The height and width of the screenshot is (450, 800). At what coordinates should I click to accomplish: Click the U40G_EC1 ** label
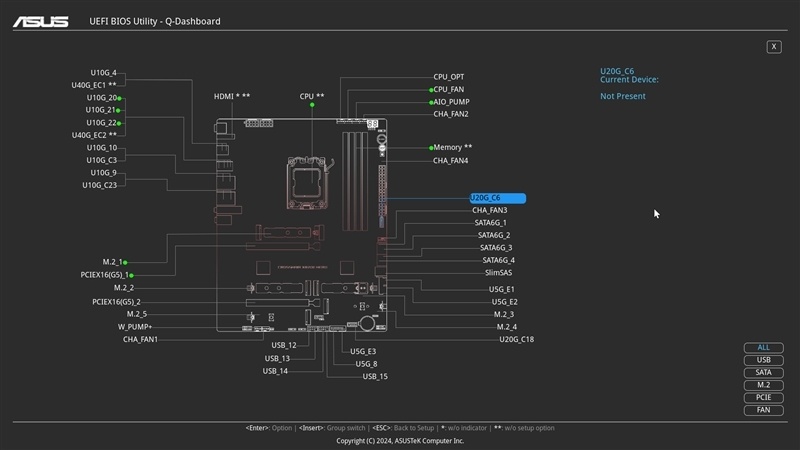point(94,85)
